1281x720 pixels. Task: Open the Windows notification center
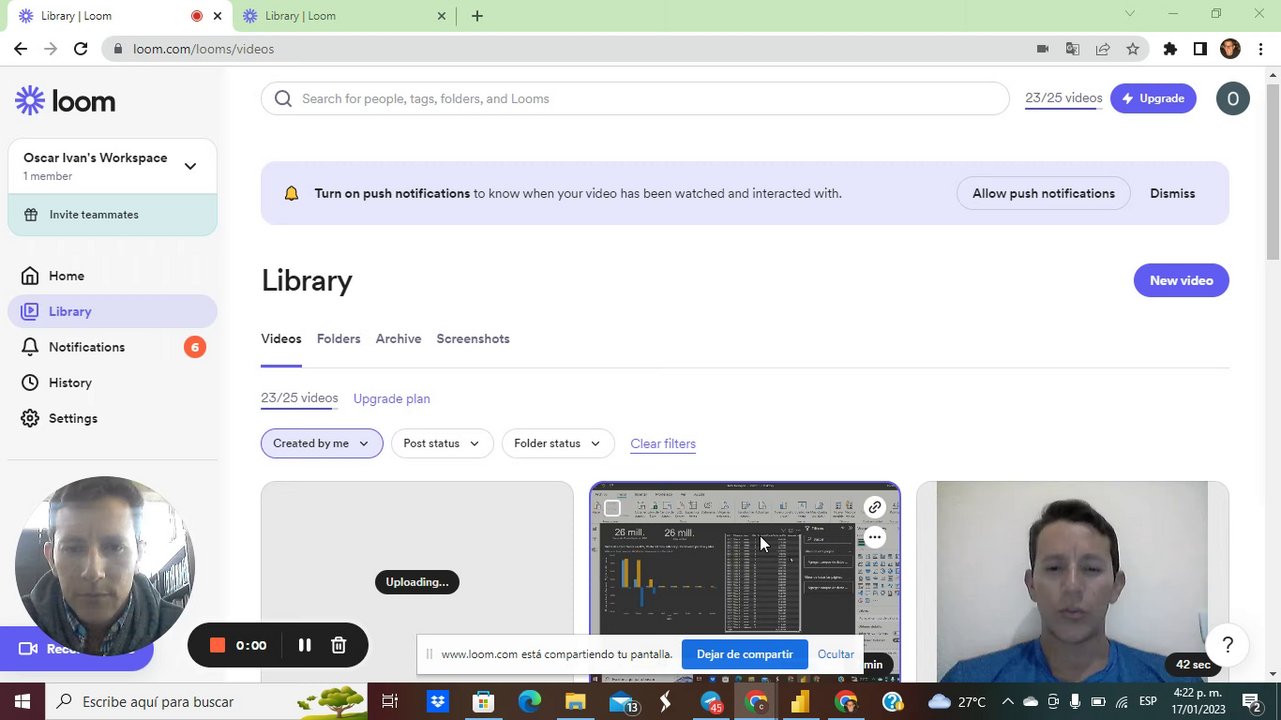pyautogui.click(x=1251, y=701)
